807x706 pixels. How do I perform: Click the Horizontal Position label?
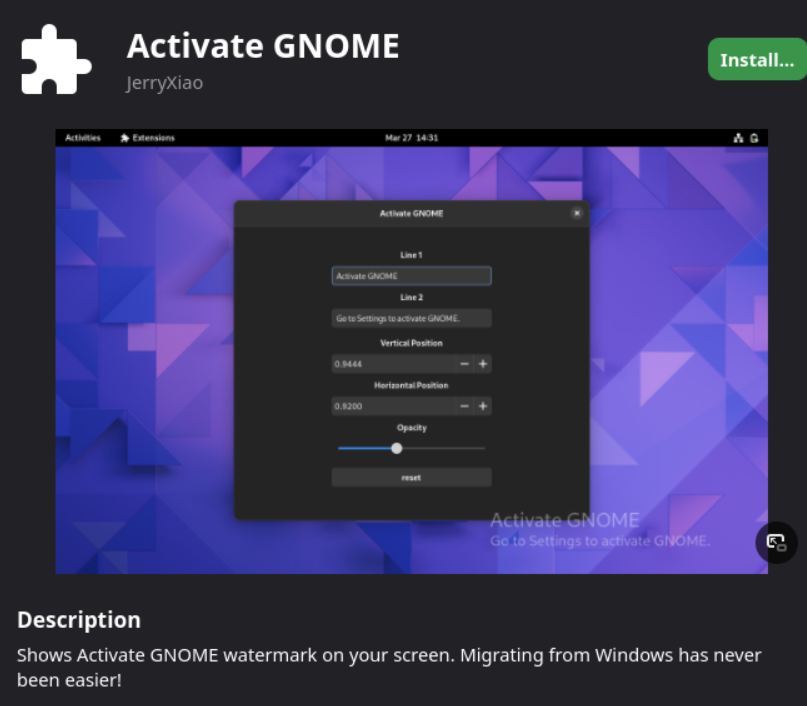(x=411, y=385)
